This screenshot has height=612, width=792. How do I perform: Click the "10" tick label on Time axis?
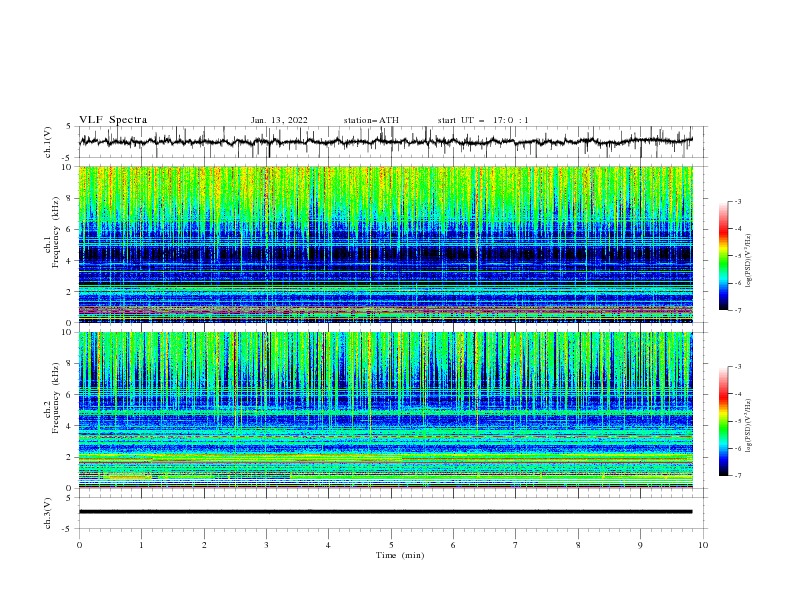click(x=703, y=545)
